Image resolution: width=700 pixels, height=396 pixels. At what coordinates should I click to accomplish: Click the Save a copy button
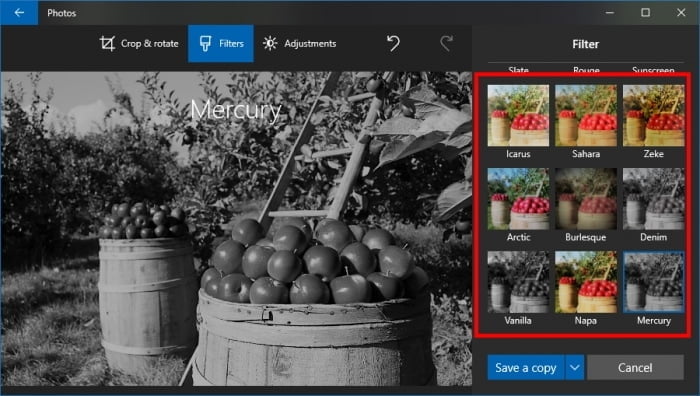click(x=526, y=367)
